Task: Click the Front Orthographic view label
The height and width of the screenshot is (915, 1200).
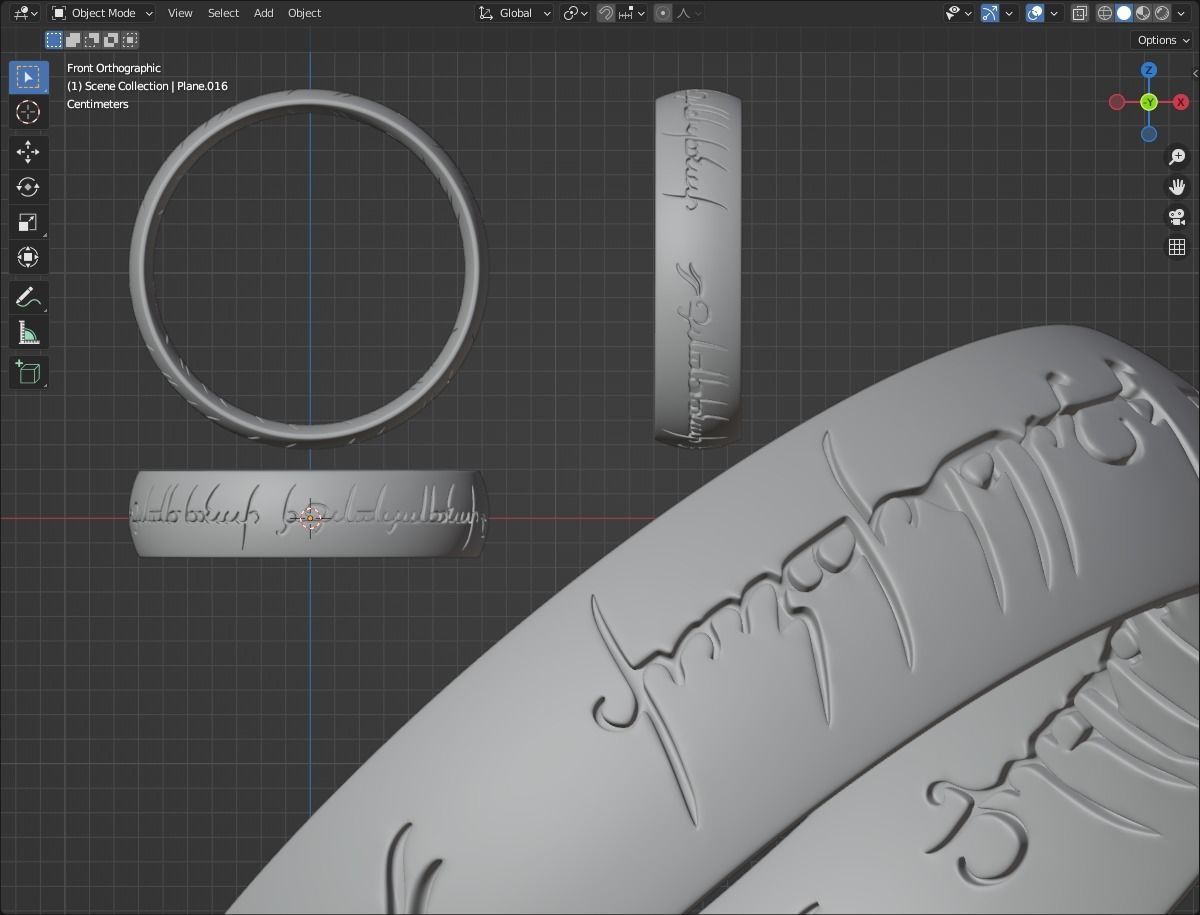Action: tap(114, 68)
